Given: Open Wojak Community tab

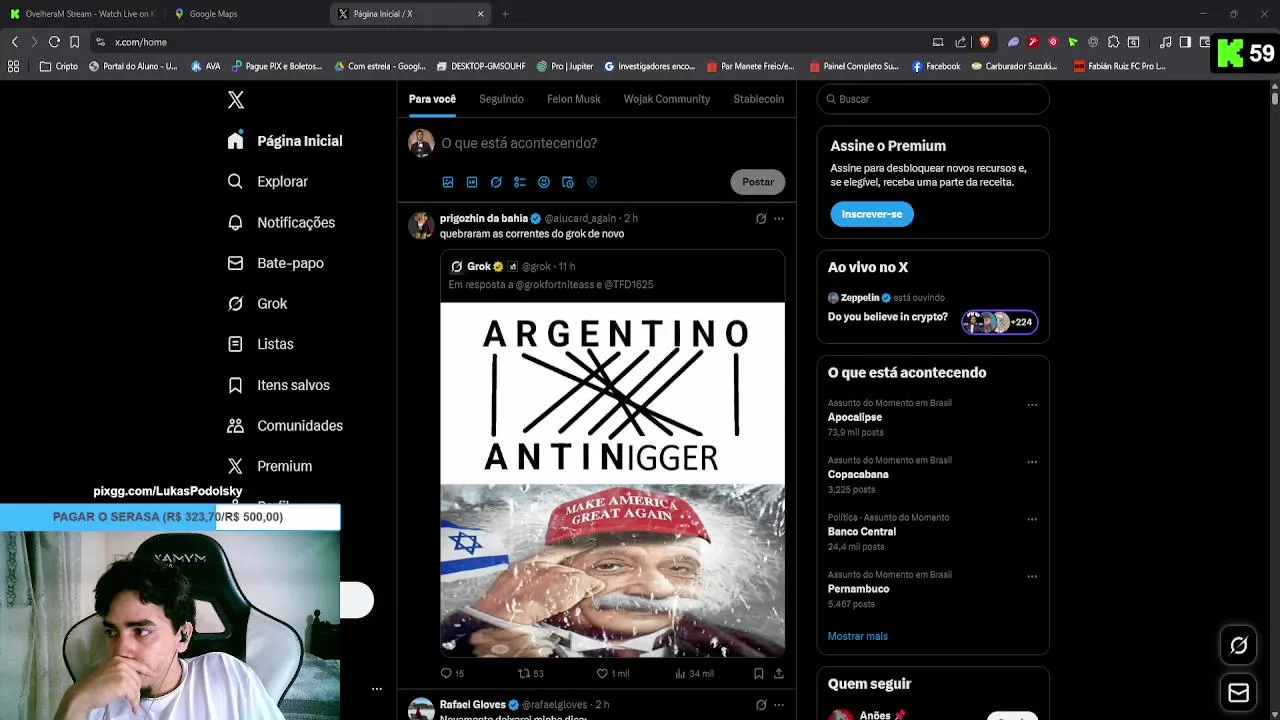Looking at the screenshot, I should pos(667,99).
